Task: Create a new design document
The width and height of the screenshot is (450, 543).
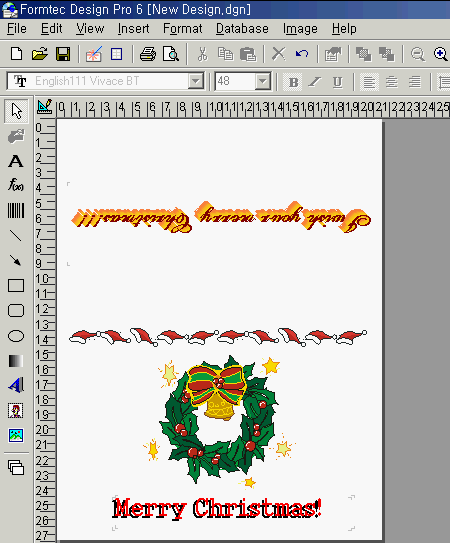Action: [17, 54]
